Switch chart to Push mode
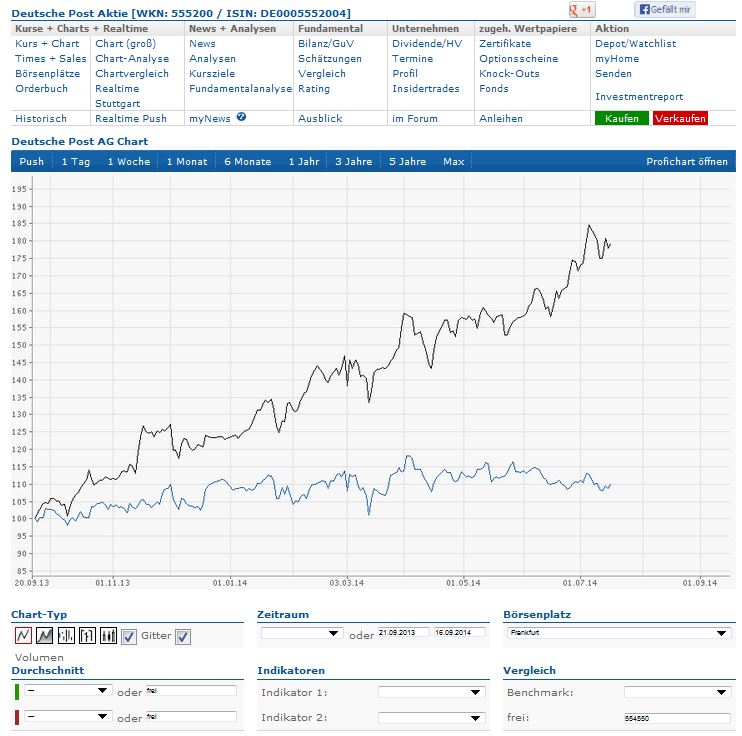 click(32, 161)
